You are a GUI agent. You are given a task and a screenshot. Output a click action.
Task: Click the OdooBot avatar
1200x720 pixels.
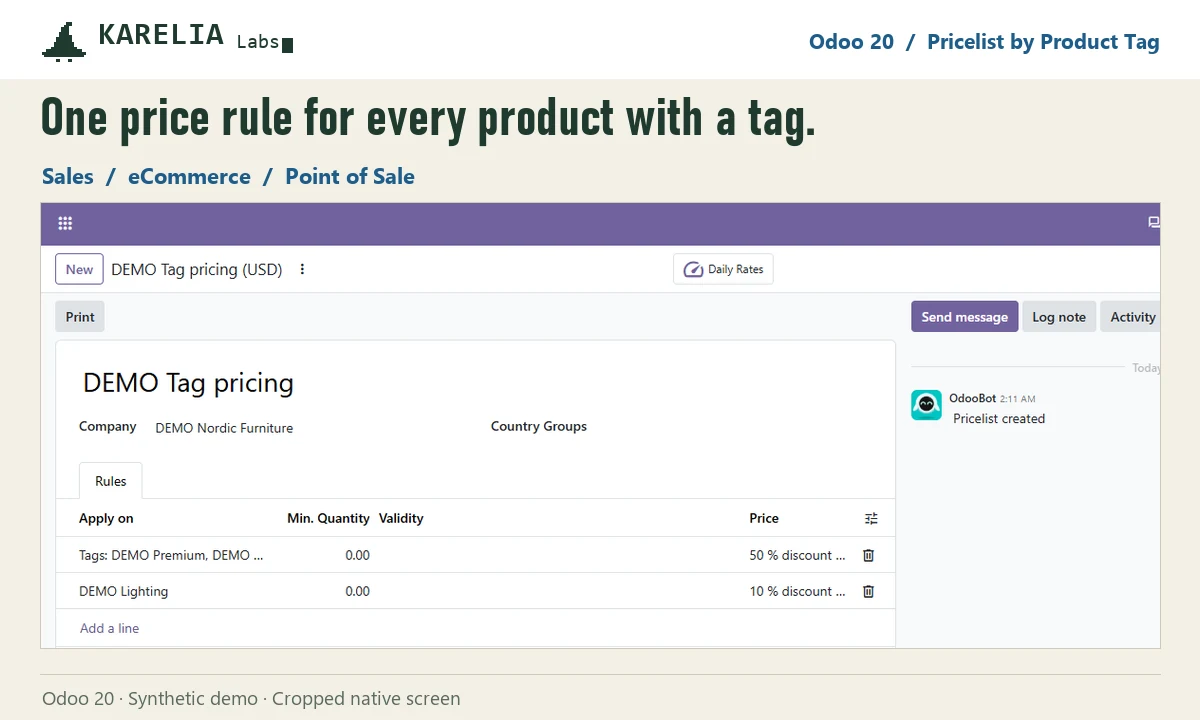point(926,405)
